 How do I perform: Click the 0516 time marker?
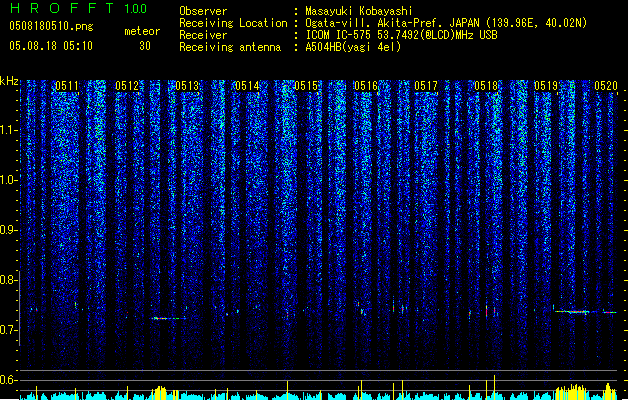point(366,86)
